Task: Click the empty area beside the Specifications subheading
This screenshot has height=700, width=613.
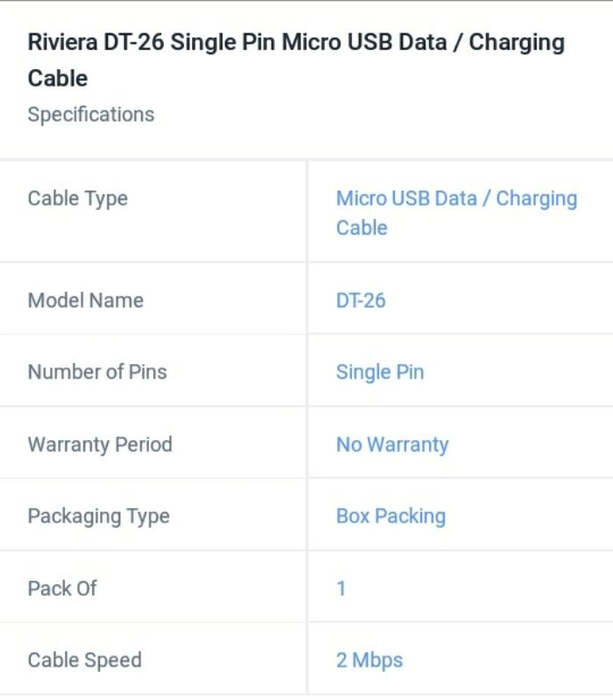Action: point(379,114)
